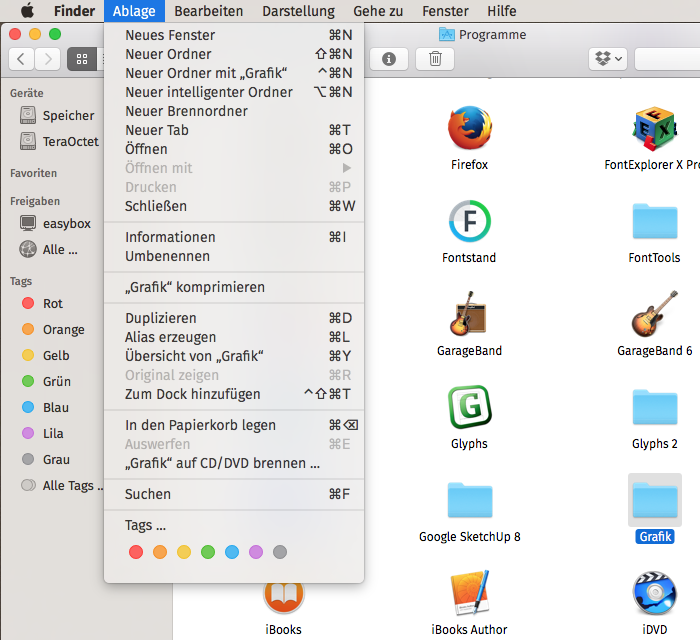700x640 pixels.
Task: Switch to icon view mode
Action: tap(81, 59)
